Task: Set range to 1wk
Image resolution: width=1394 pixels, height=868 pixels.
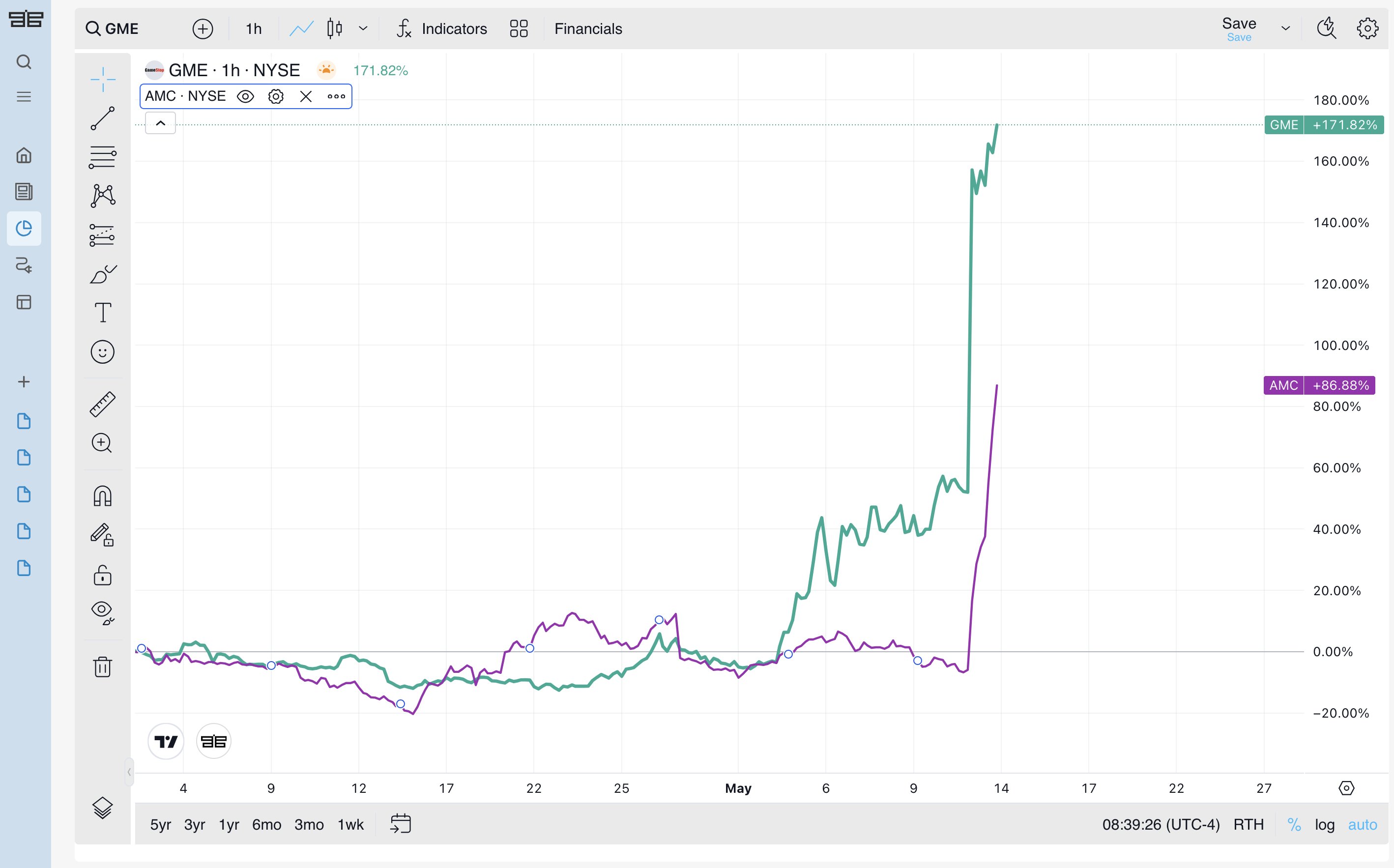Action: (x=351, y=825)
